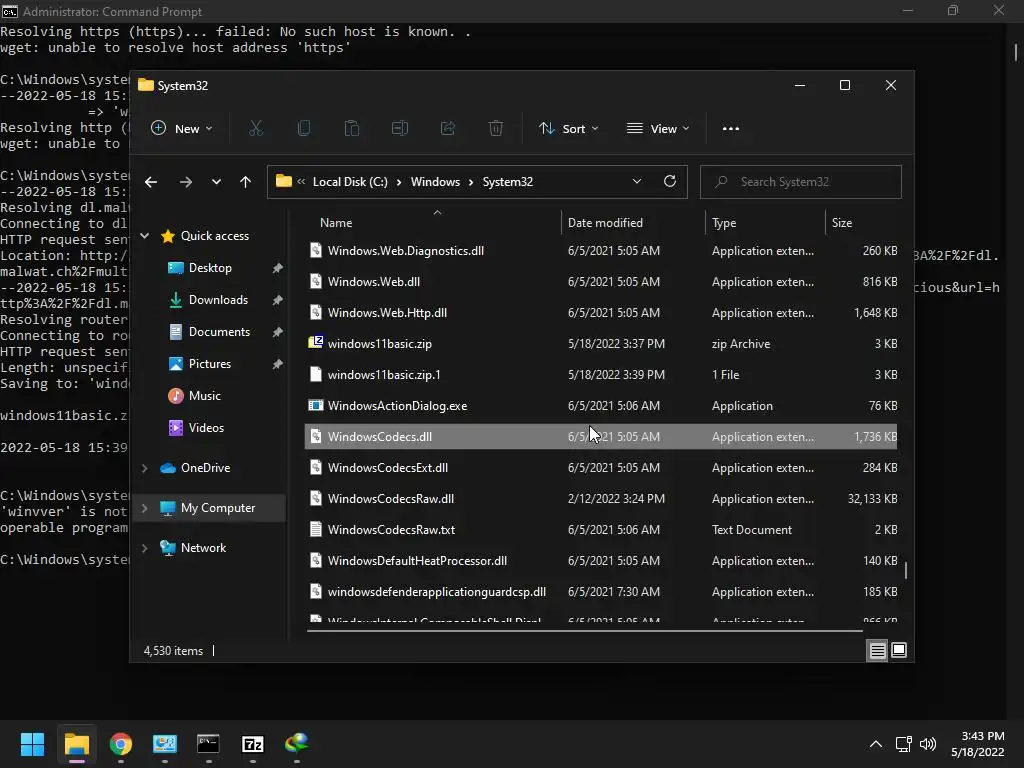Go up one folder level arrow
1024x768 pixels.
245,182
